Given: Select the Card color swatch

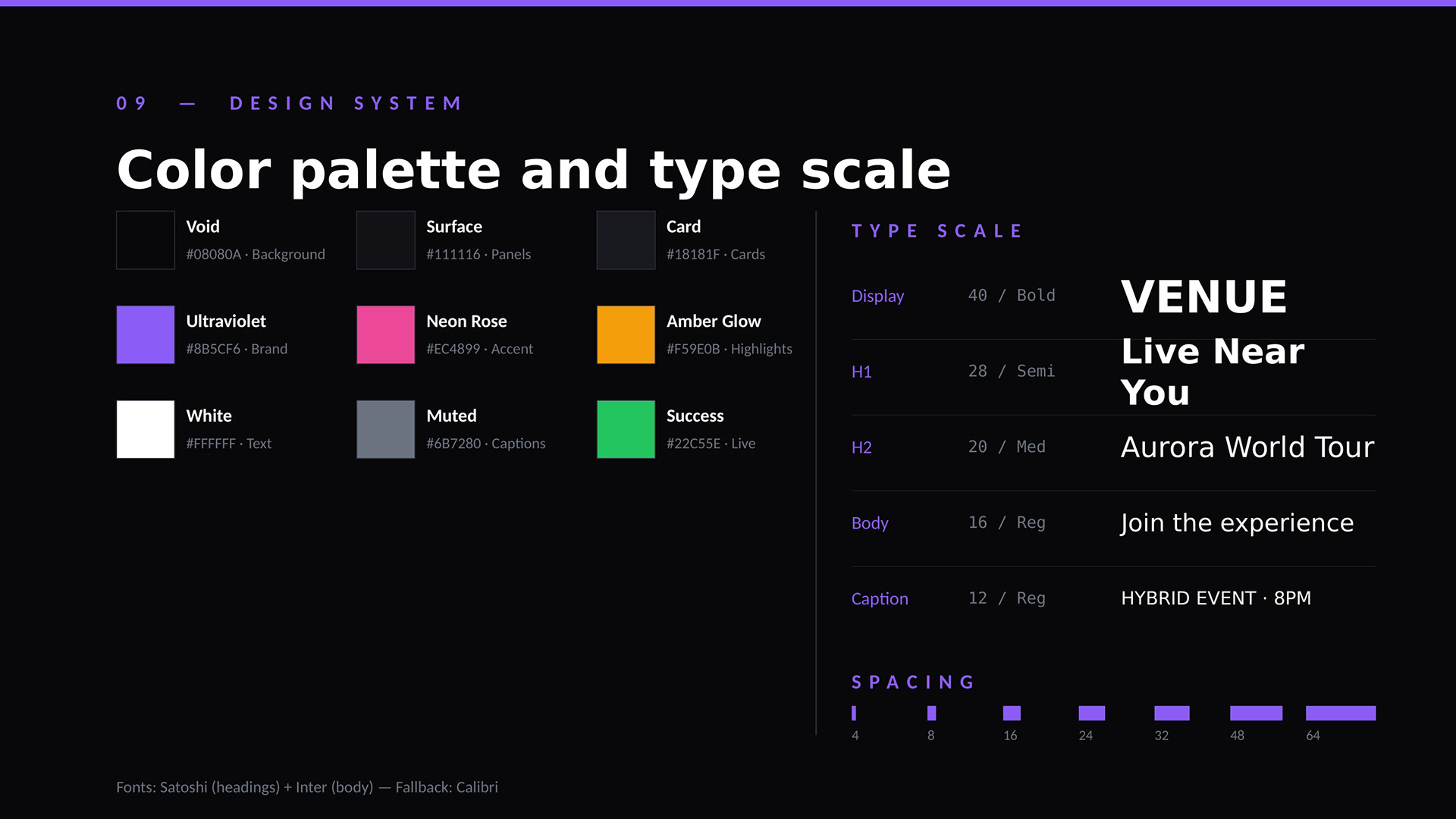Looking at the screenshot, I should tap(626, 240).
